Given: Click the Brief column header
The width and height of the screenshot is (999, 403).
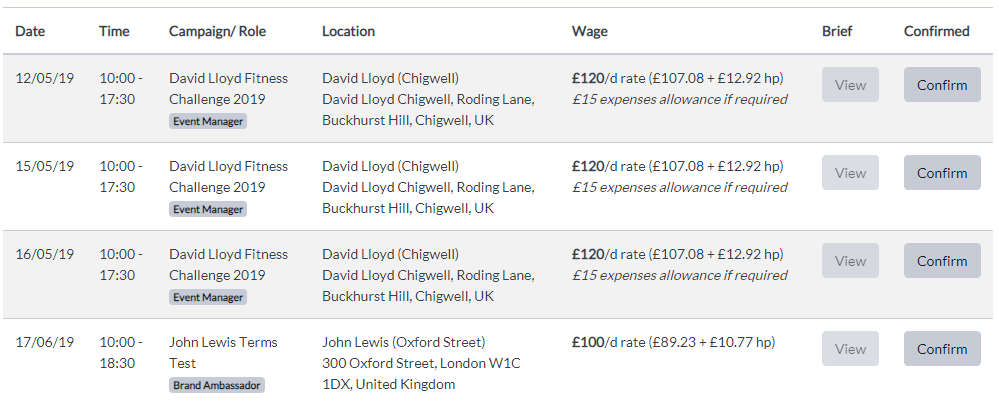Looking at the screenshot, I should [x=837, y=31].
